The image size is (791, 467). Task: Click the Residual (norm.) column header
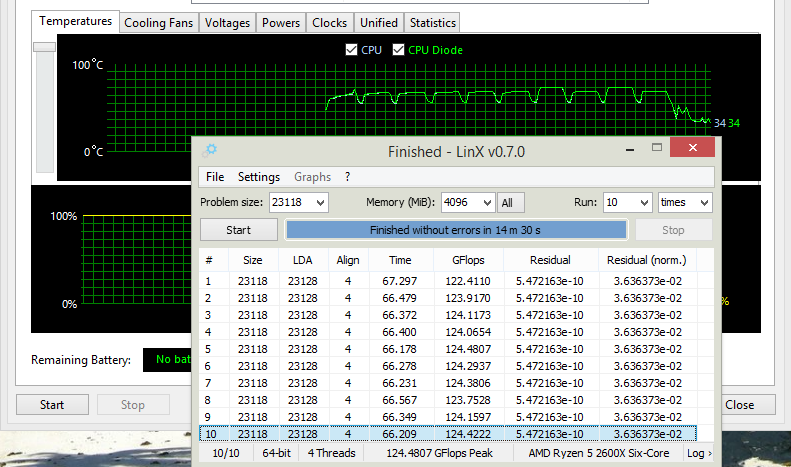647,260
